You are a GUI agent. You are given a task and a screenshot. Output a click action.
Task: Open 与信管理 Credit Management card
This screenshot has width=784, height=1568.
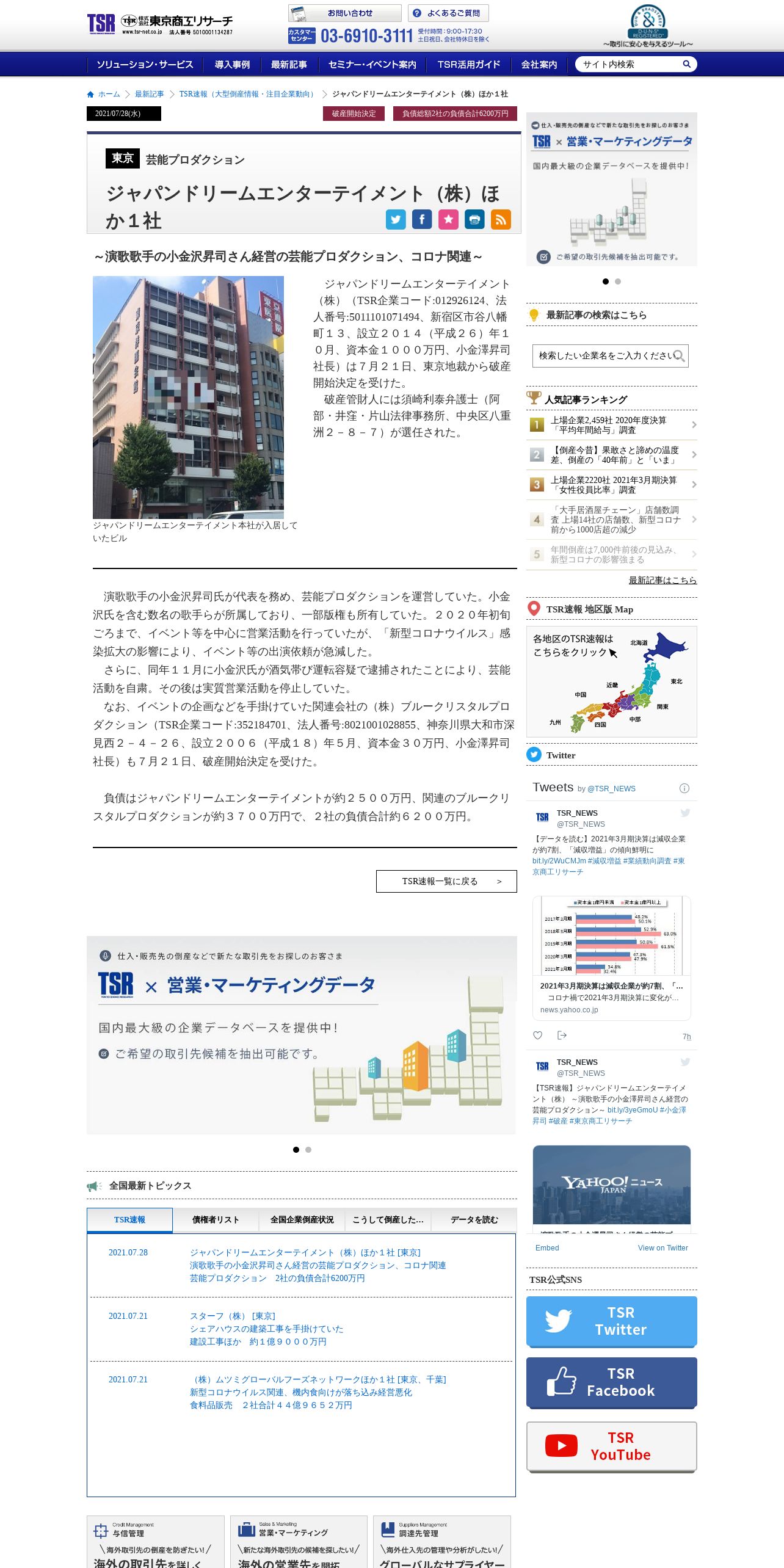click(156, 1542)
